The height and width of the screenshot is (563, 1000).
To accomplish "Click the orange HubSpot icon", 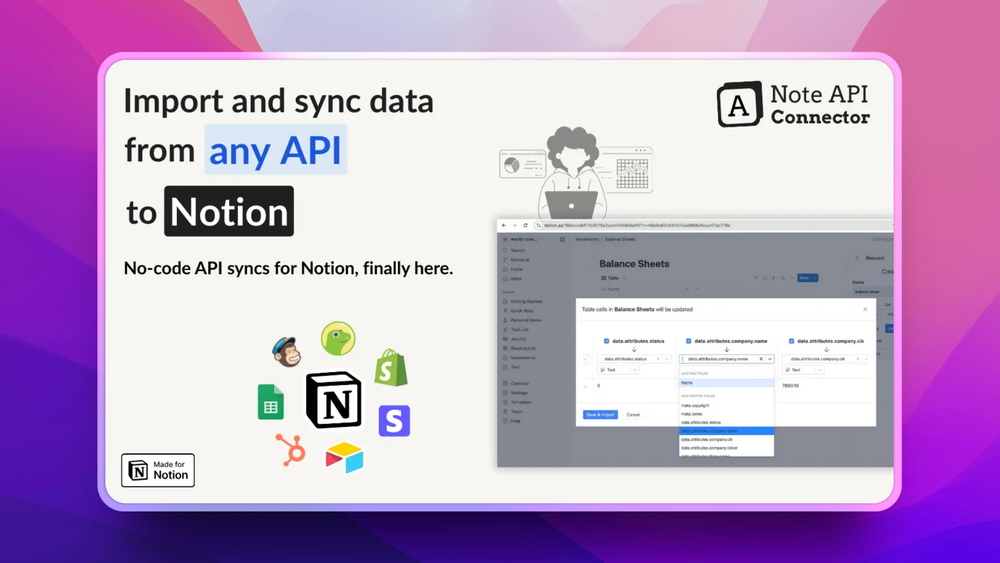I will point(291,450).
